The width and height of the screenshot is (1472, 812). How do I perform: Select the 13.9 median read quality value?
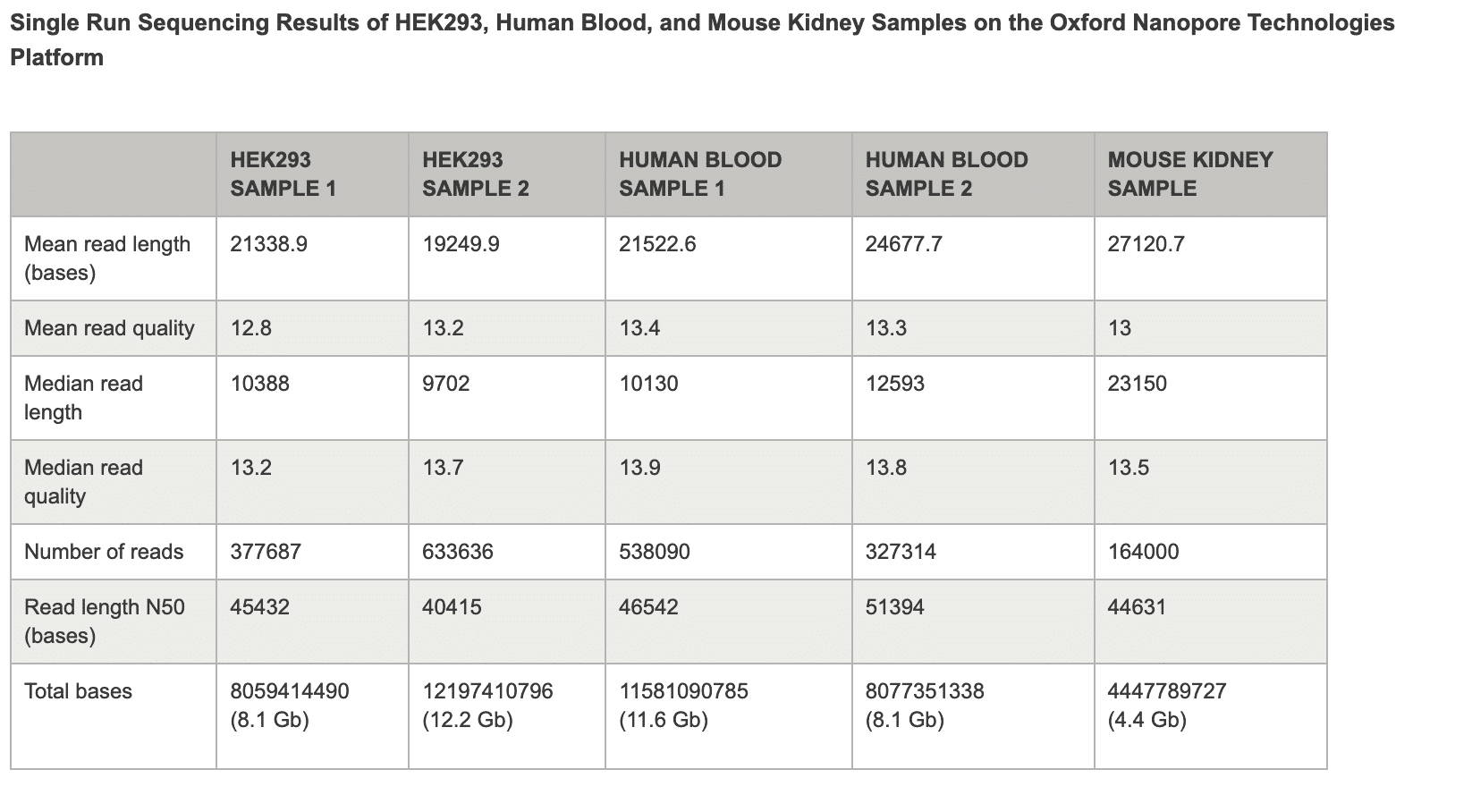(x=639, y=468)
